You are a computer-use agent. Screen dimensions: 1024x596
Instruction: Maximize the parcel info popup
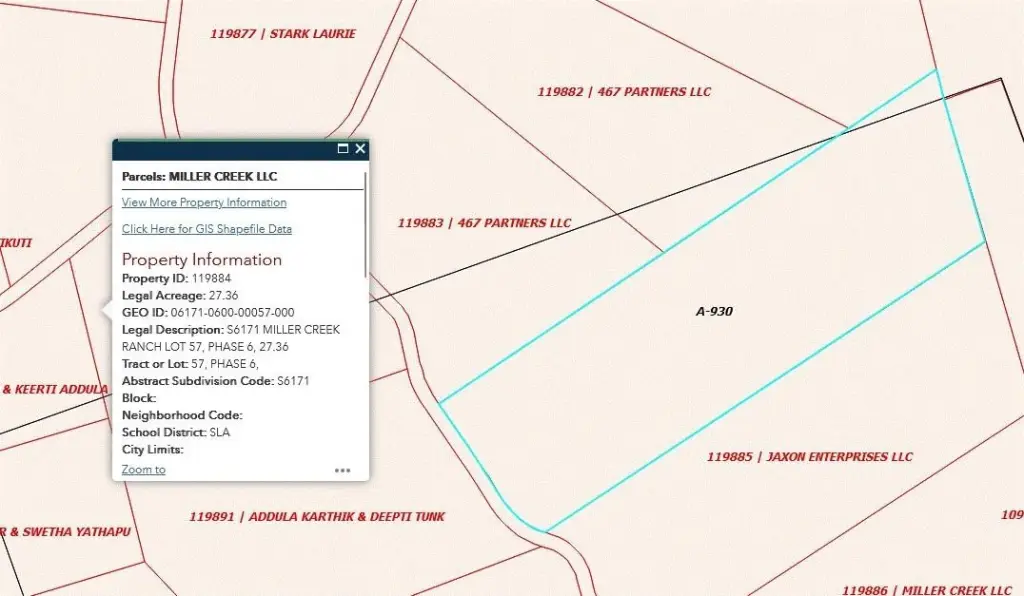[343, 149]
